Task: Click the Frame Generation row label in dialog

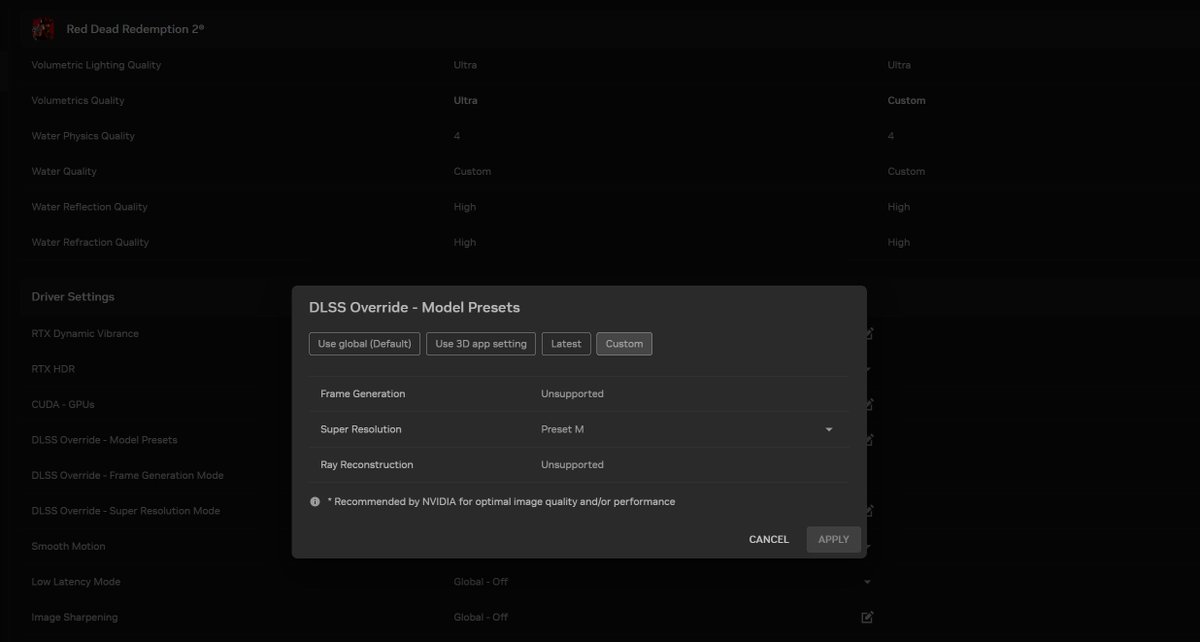Action: pyautogui.click(x=363, y=394)
